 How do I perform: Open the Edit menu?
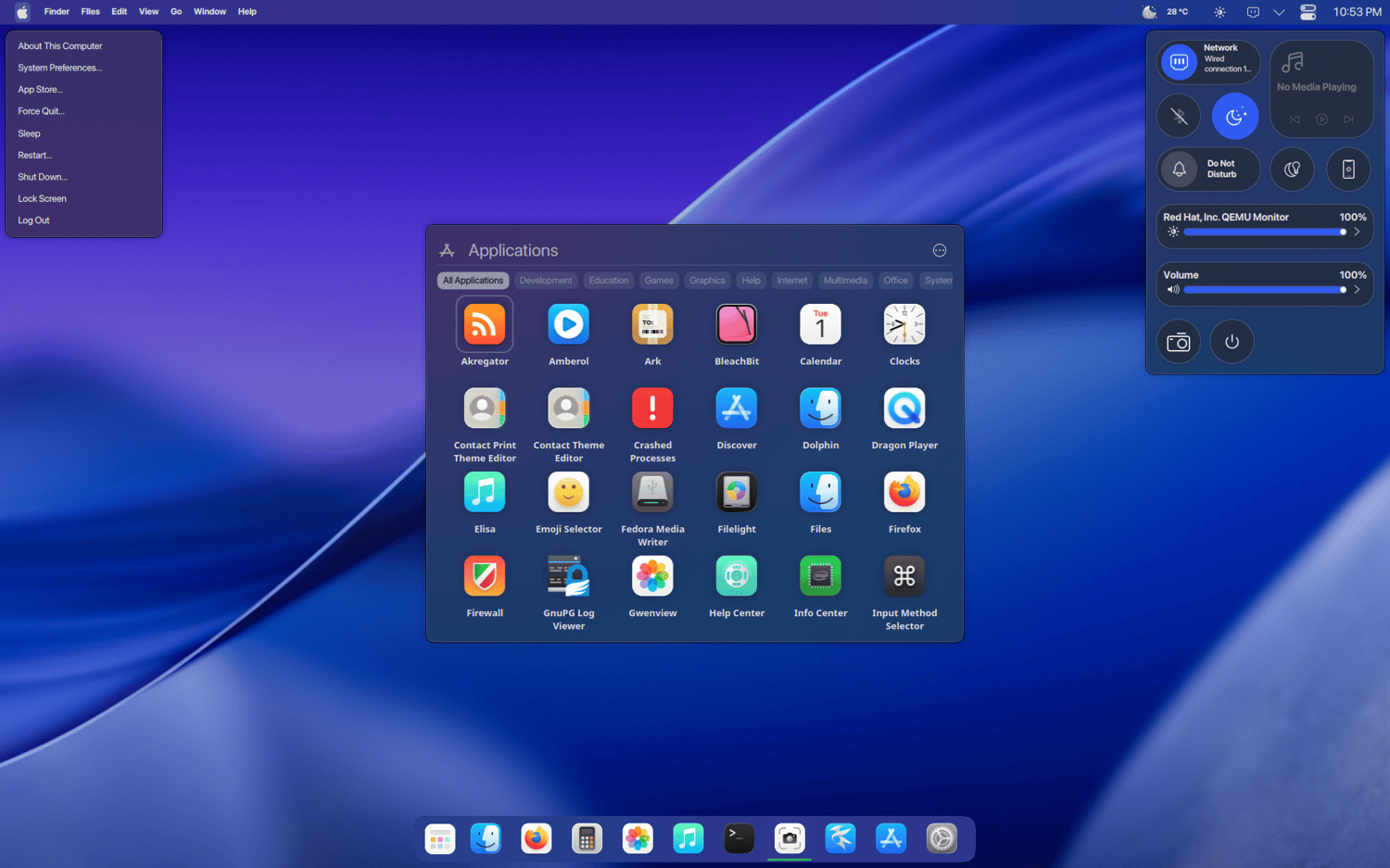coord(120,12)
